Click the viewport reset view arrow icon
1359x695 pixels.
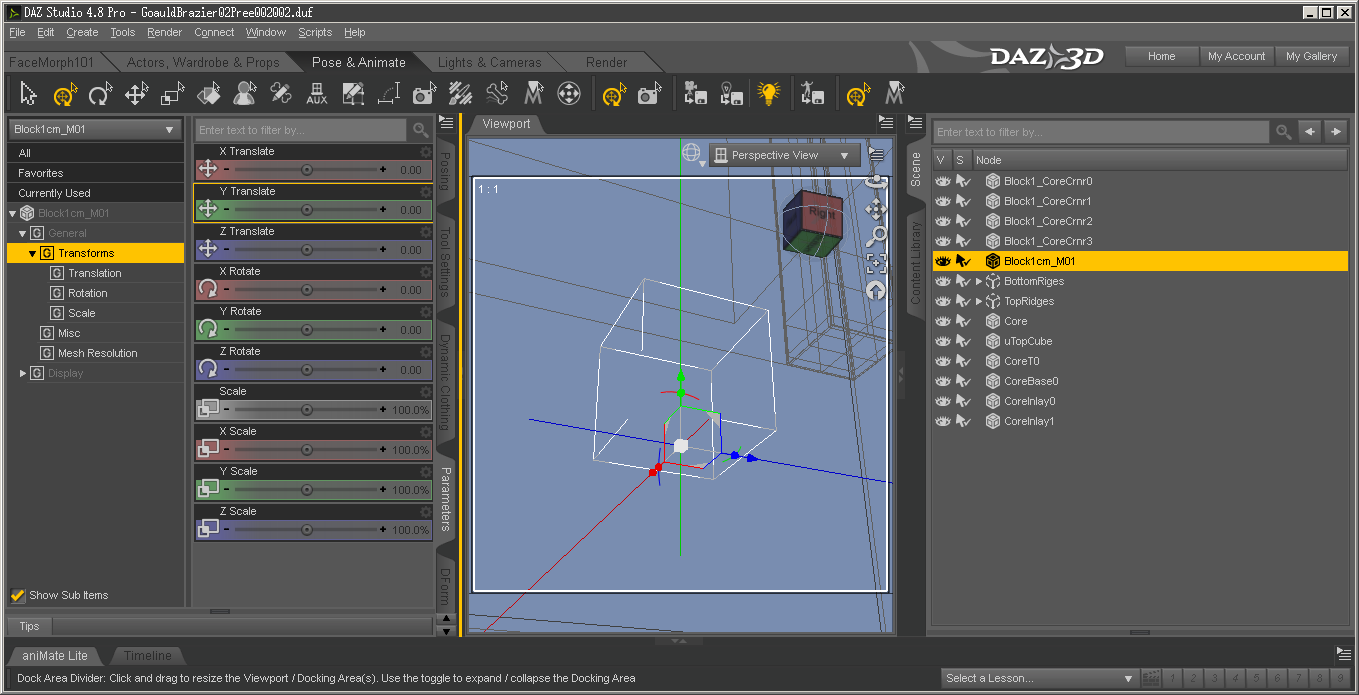[x=876, y=291]
